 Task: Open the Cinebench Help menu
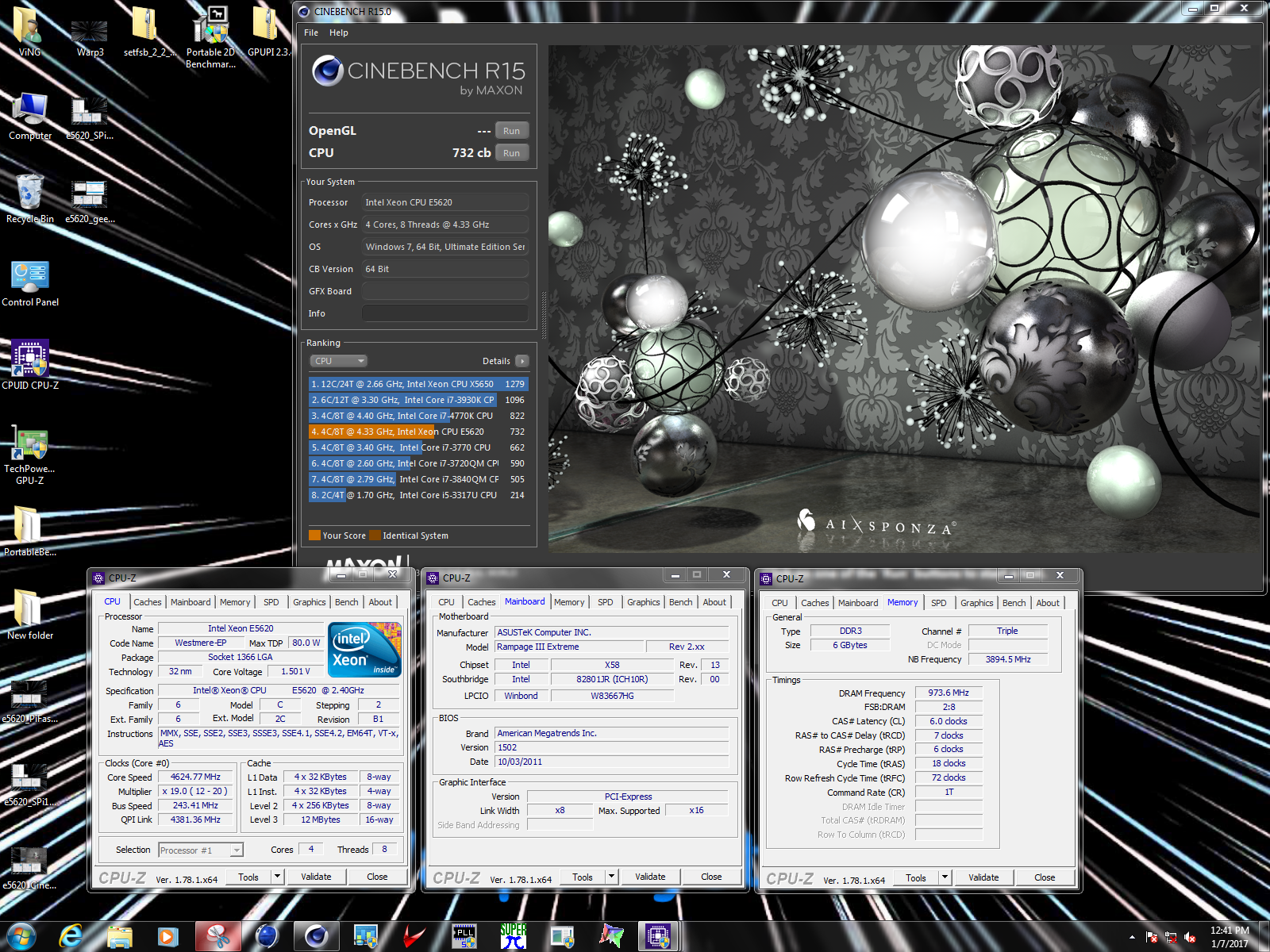tap(339, 33)
